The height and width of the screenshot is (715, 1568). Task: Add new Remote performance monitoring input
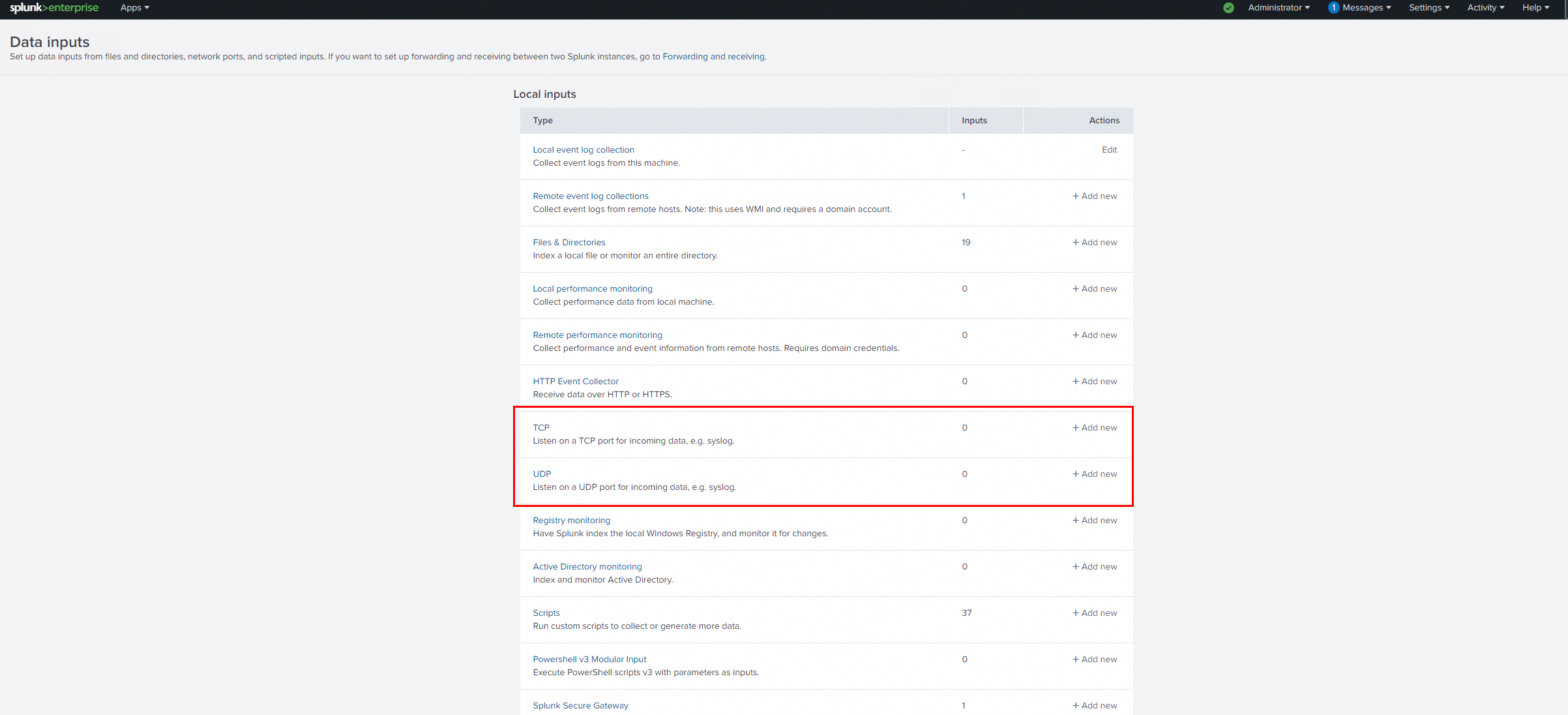(1095, 335)
